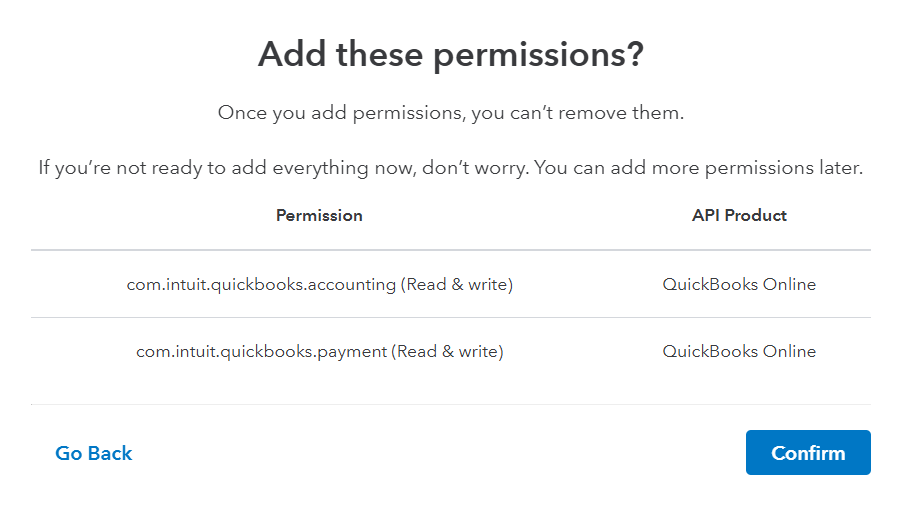Click 'Once you add permissions' phrase

coord(338,113)
